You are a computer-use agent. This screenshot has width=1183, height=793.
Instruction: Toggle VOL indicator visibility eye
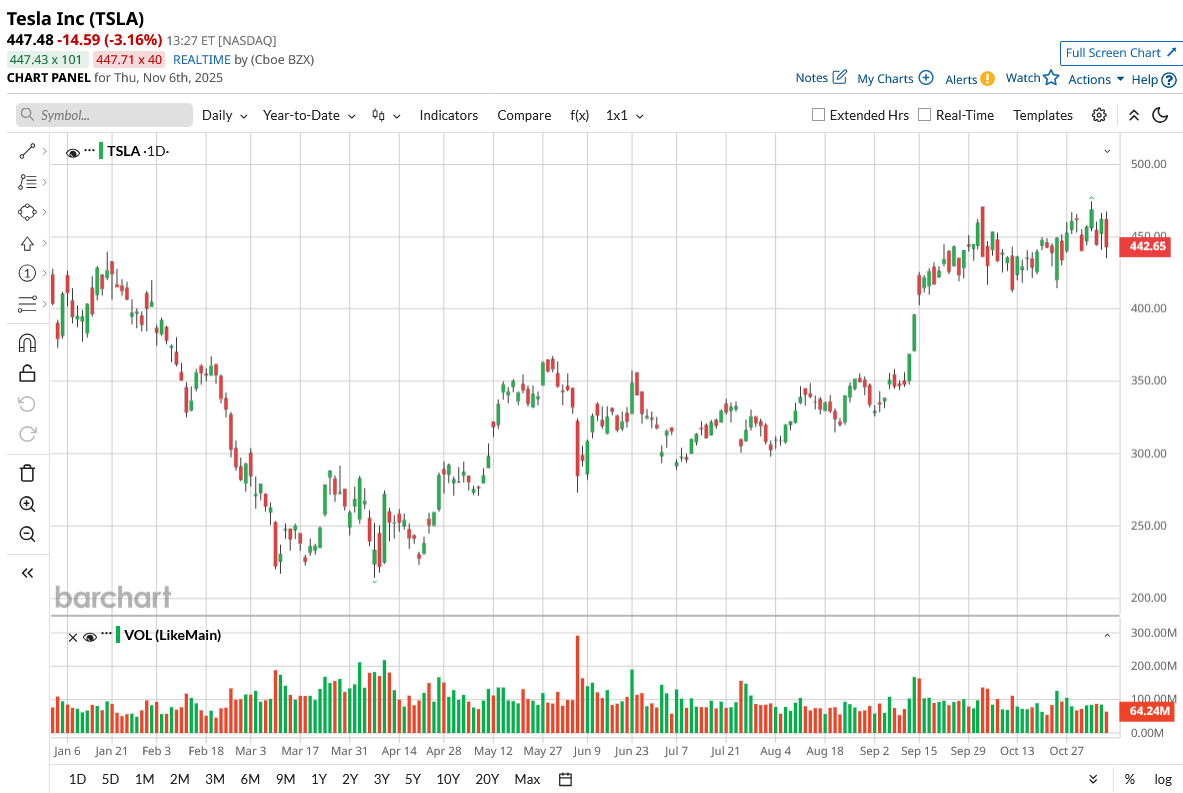(x=90, y=637)
